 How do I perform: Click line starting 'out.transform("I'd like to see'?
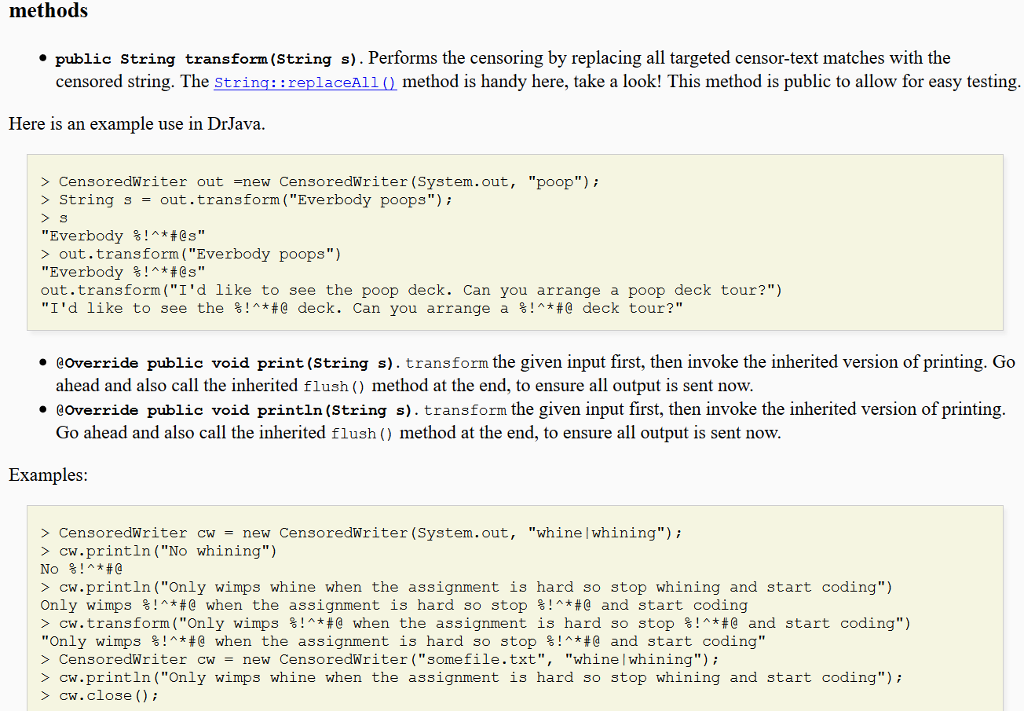(411, 291)
